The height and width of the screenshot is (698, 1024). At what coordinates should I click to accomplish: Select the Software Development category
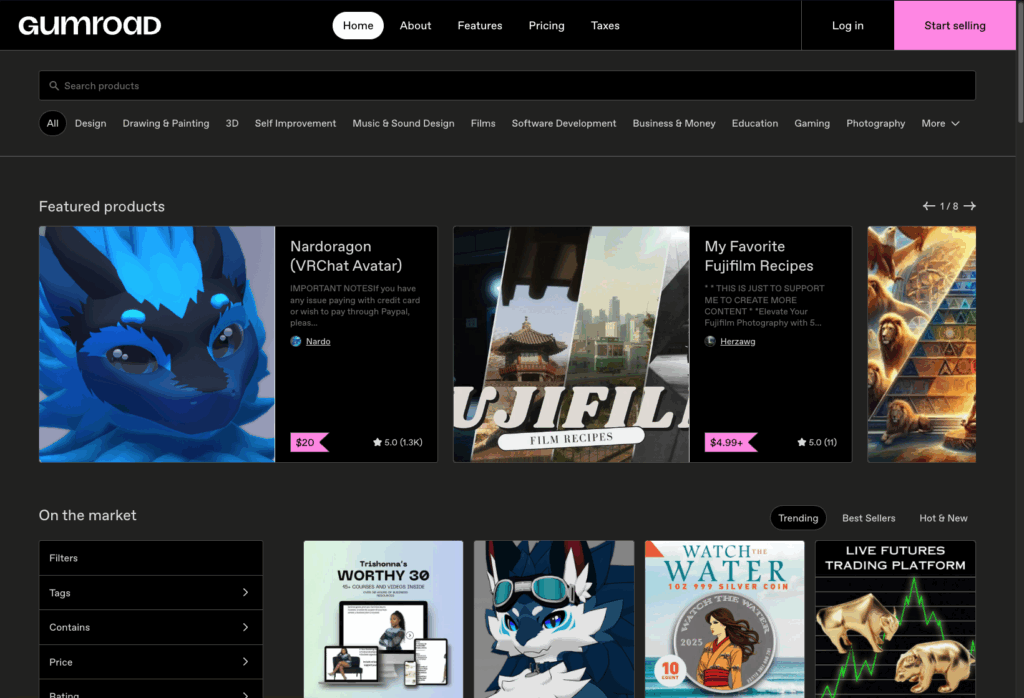pyautogui.click(x=564, y=123)
